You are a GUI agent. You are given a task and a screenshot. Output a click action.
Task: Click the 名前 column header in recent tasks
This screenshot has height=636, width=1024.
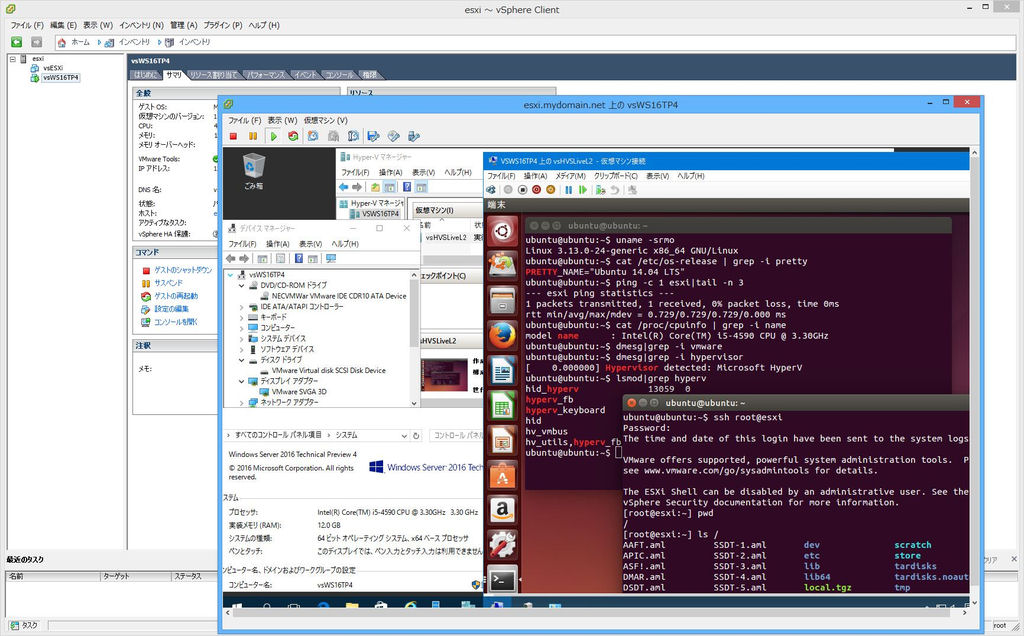(52, 576)
